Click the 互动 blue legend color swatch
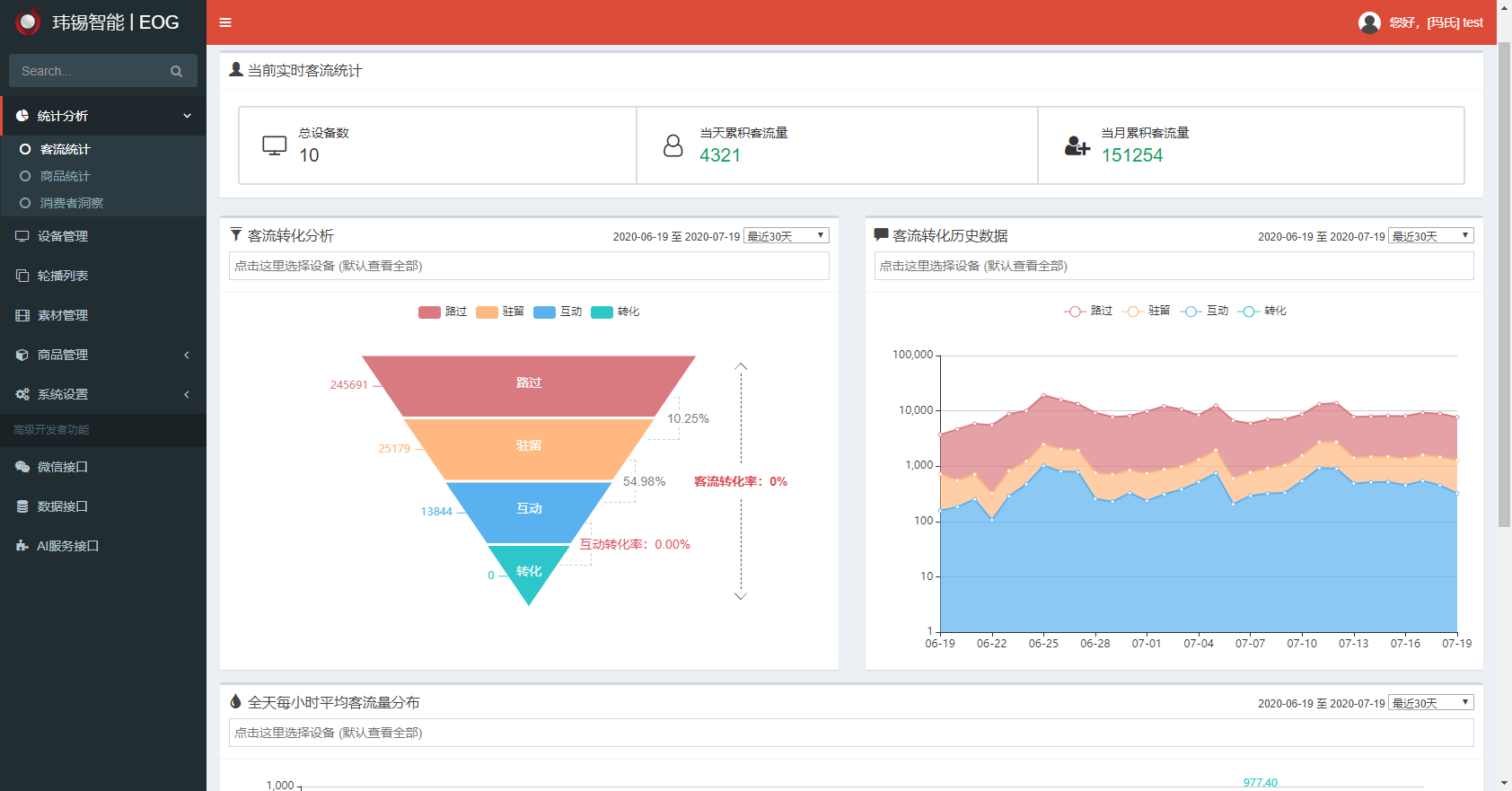The width and height of the screenshot is (1512, 791). (x=544, y=312)
